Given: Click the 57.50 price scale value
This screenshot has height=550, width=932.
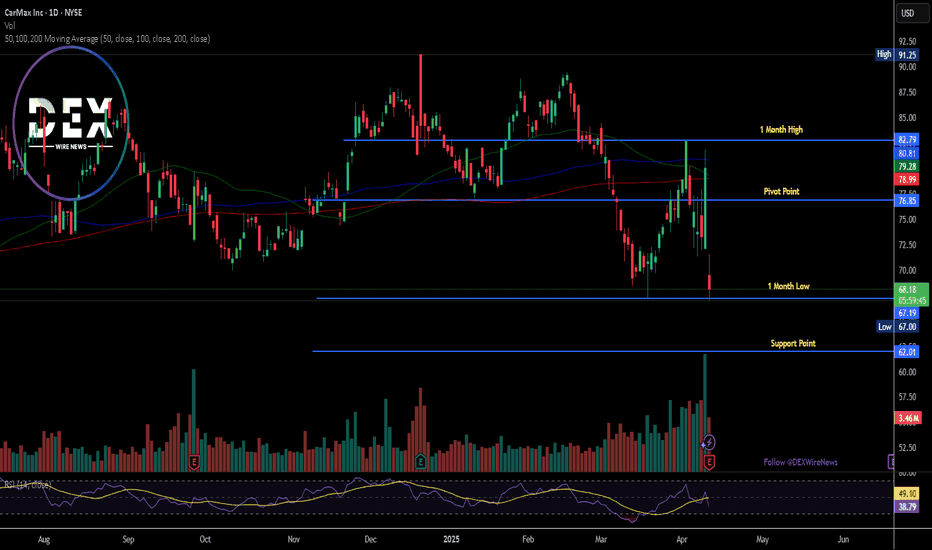Looking at the screenshot, I should point(907,397).
